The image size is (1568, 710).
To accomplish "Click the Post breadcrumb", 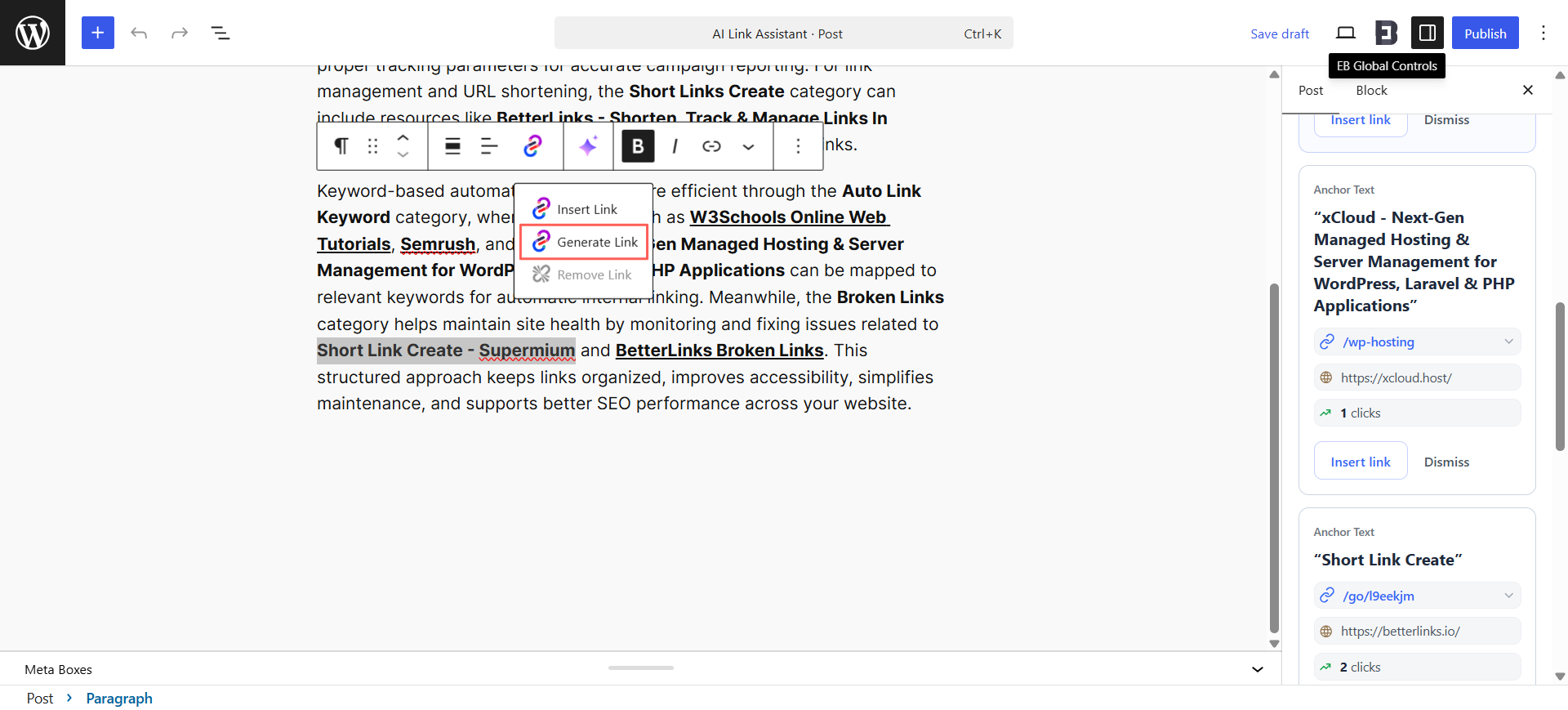I will [40, 699].
